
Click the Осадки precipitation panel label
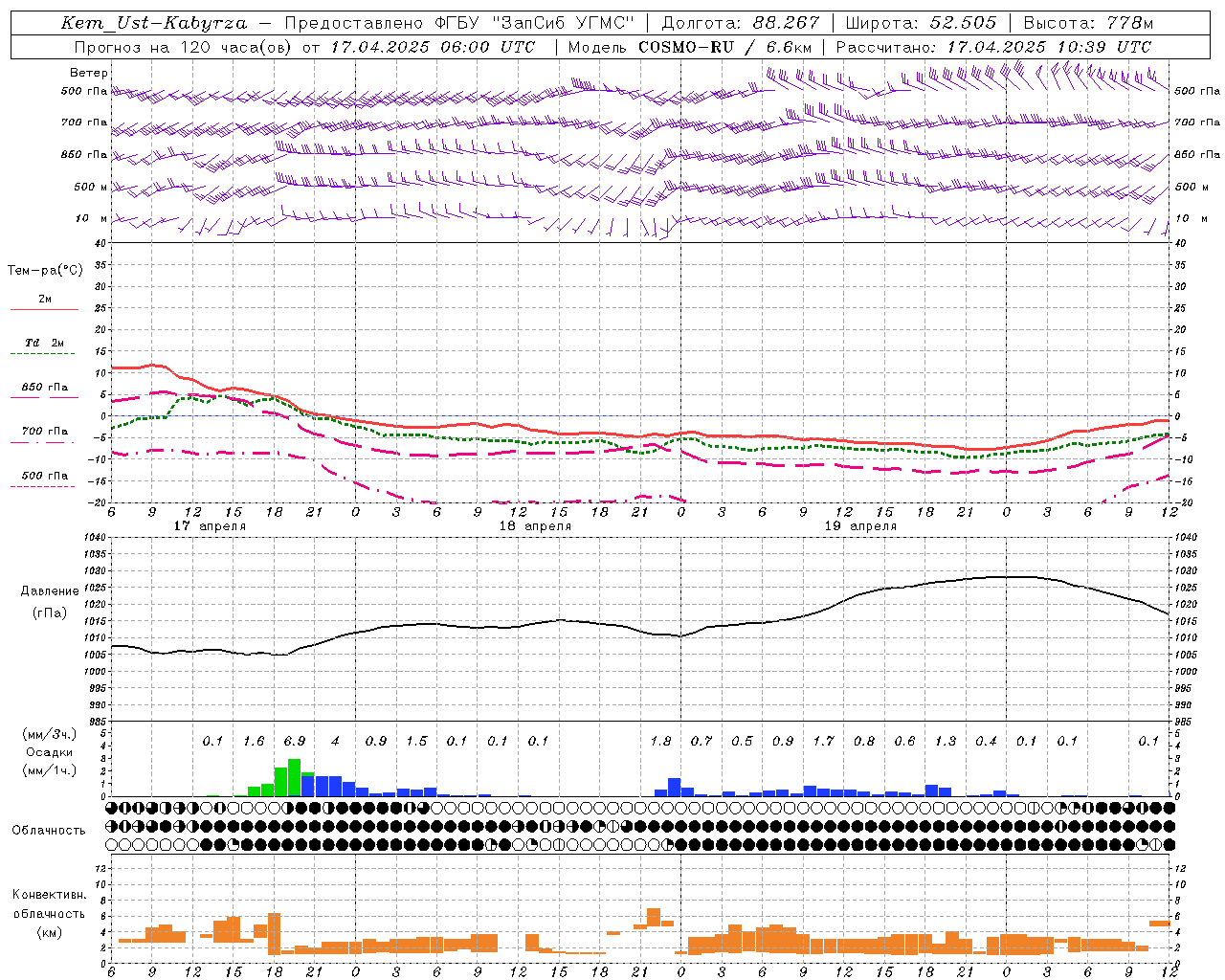pos(49,752)
